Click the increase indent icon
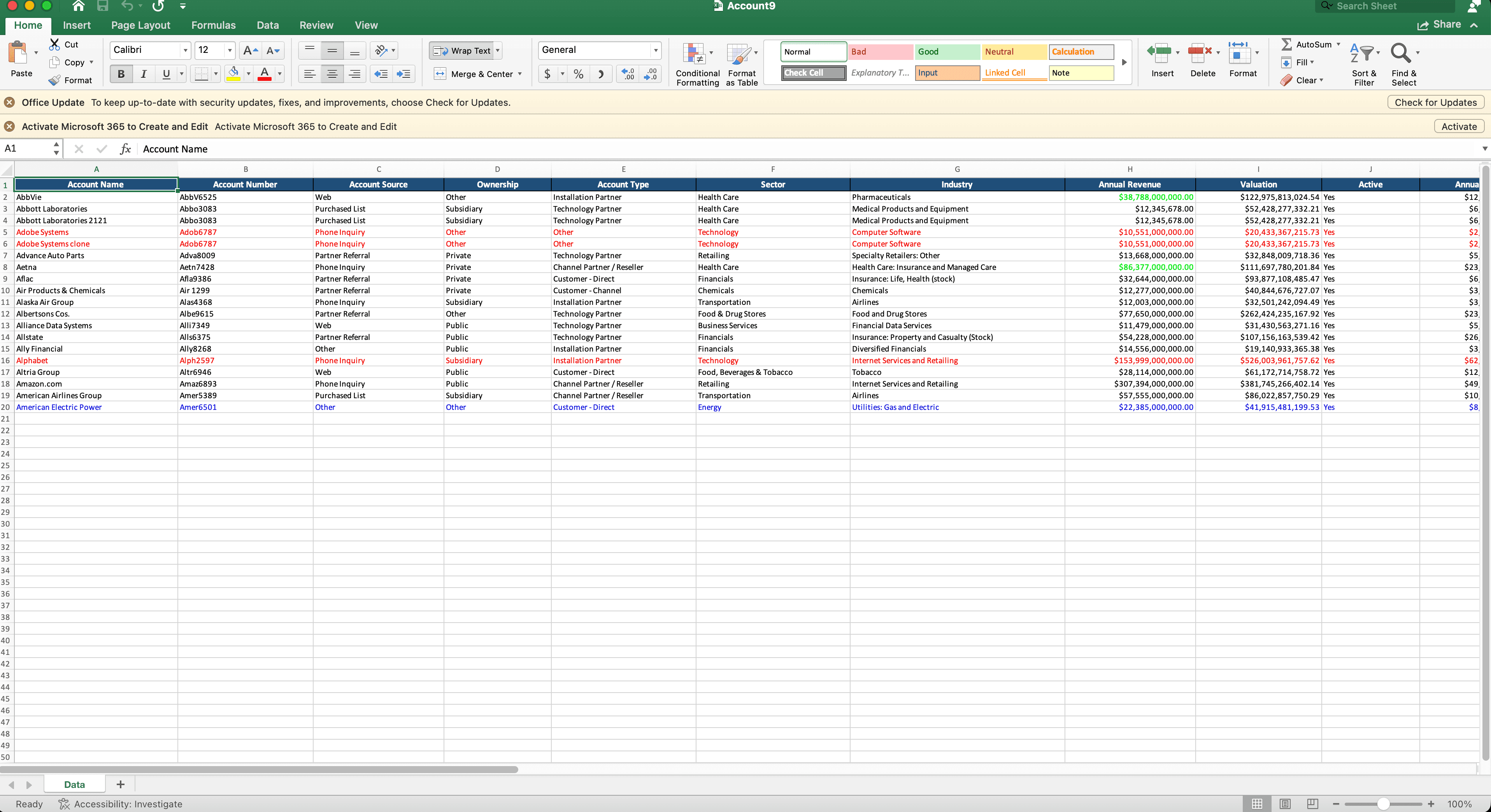The width and height of the screenshot is (1491, 812). 403,74
